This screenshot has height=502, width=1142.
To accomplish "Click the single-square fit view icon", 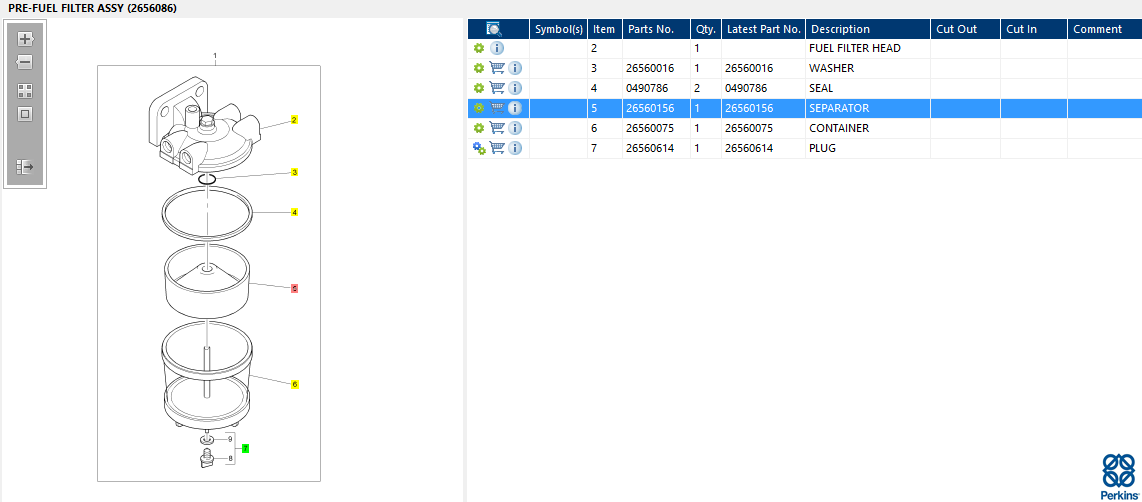I will [25, 114].
